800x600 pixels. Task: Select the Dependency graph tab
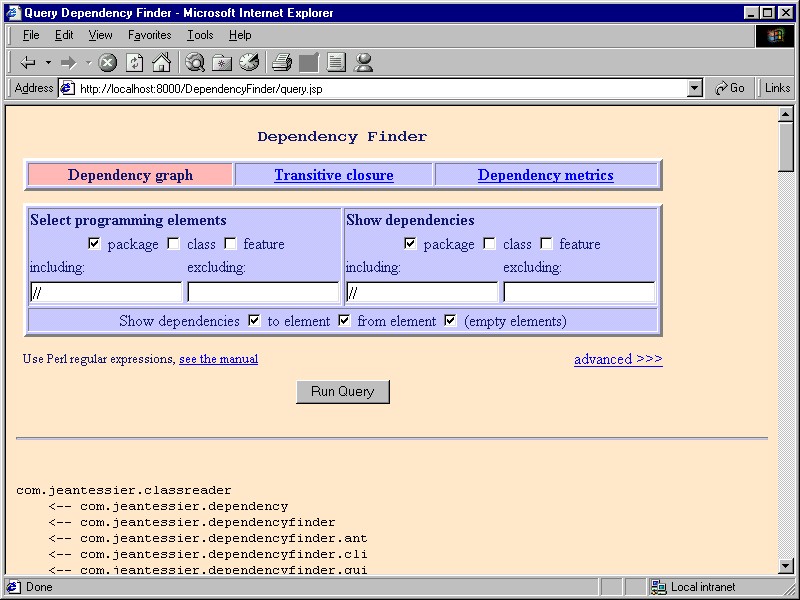[131, 175]
